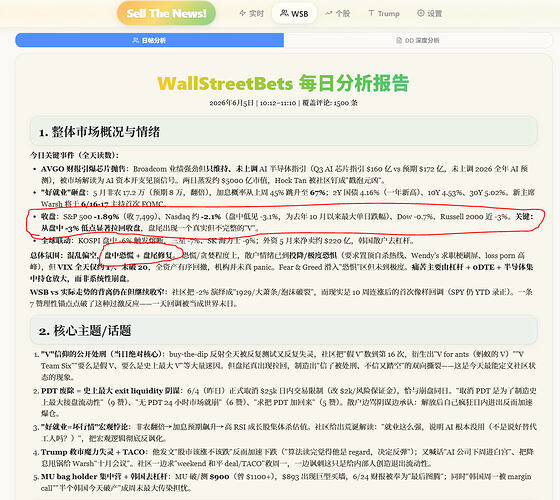This screenshot has width=560, height=500.
Task: Open the 个股 trend chart icon
Action: point(338,14)
